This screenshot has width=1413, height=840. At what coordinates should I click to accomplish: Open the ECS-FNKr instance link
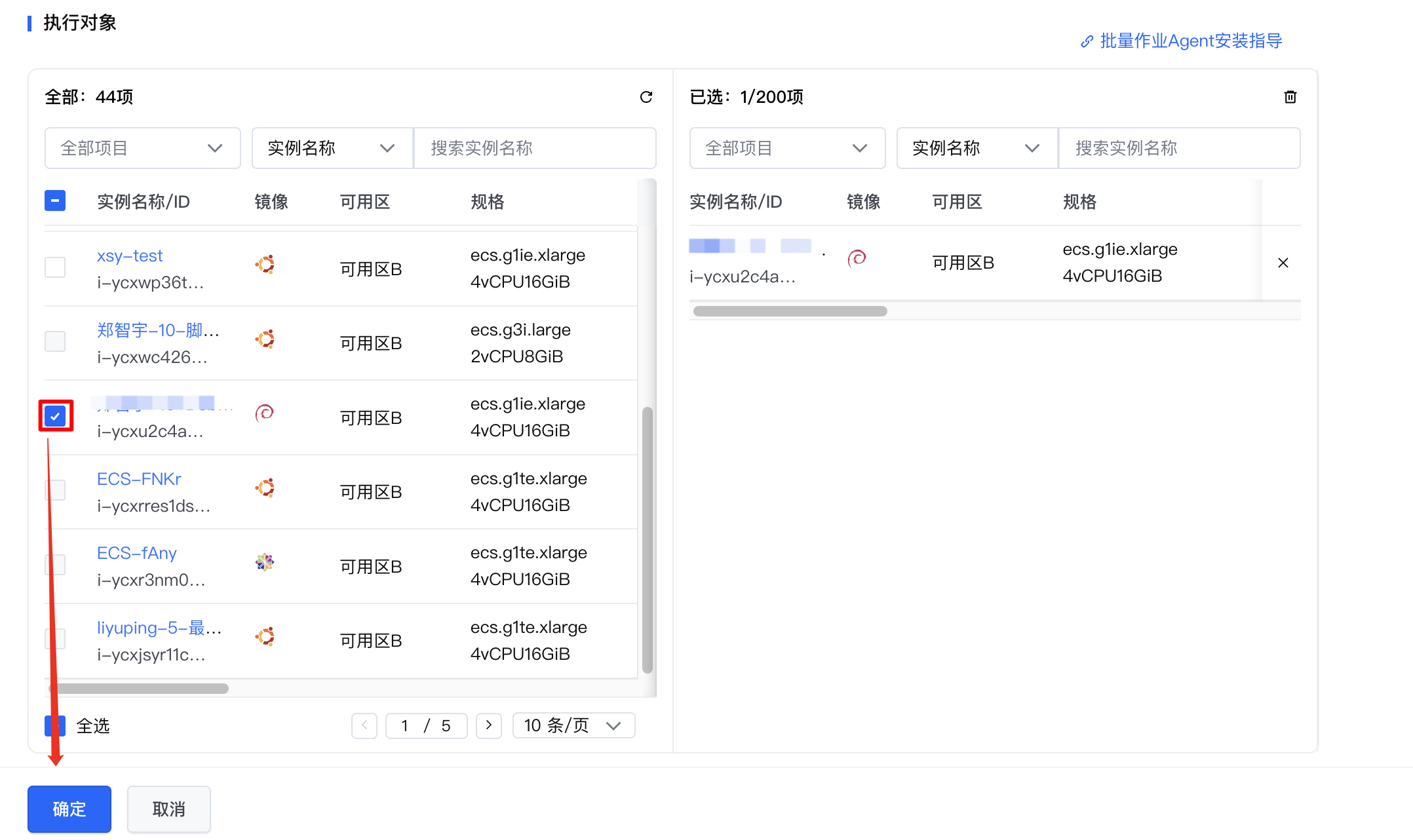139,479
